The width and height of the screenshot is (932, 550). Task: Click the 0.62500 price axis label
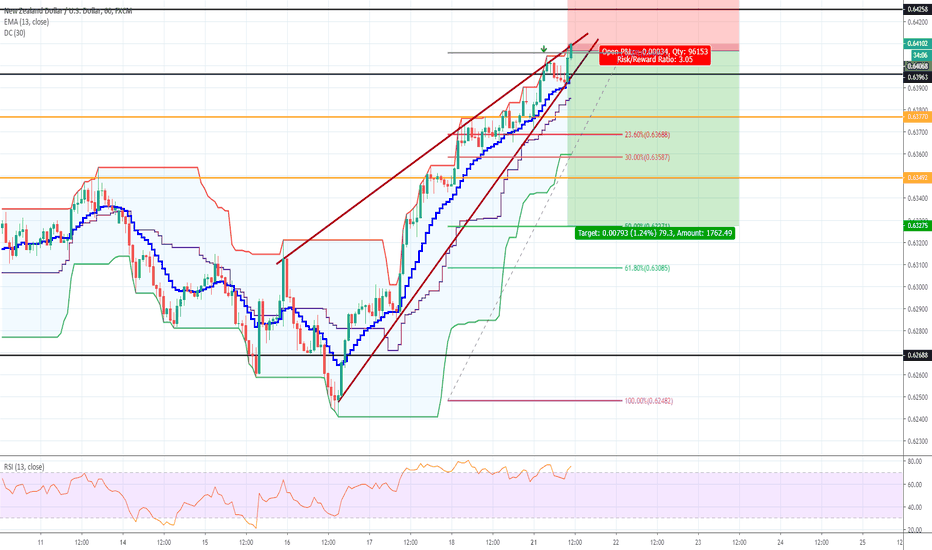(x=917, y=397)
